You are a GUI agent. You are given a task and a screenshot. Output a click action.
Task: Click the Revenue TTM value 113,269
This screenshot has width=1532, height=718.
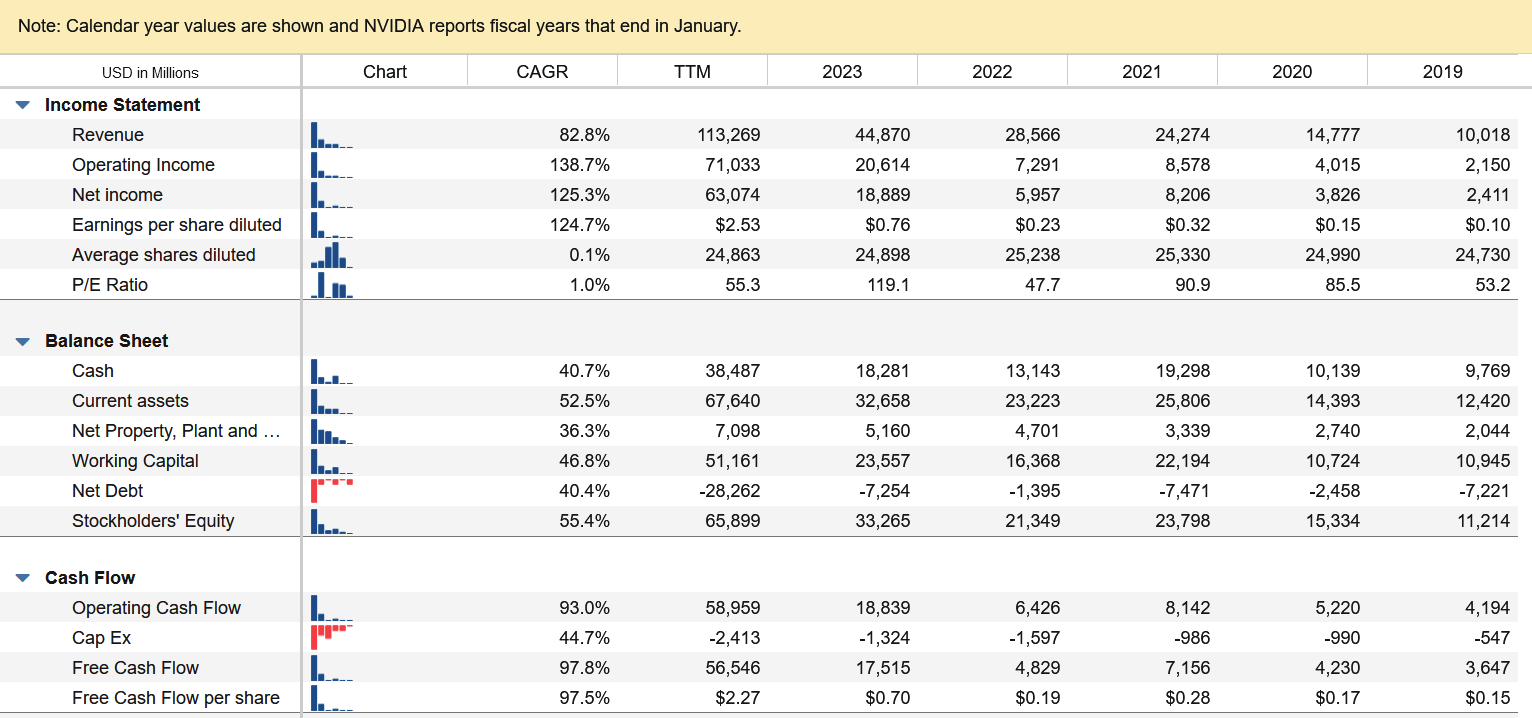point(729,135)
